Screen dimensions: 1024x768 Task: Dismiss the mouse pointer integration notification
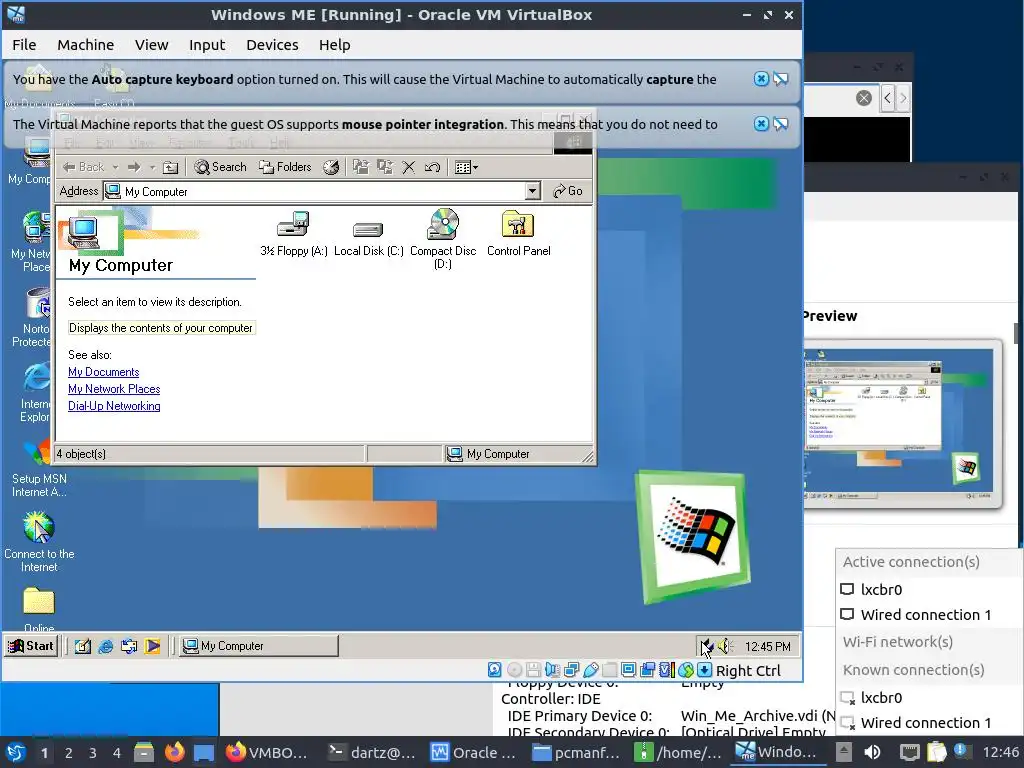point(761,124)
